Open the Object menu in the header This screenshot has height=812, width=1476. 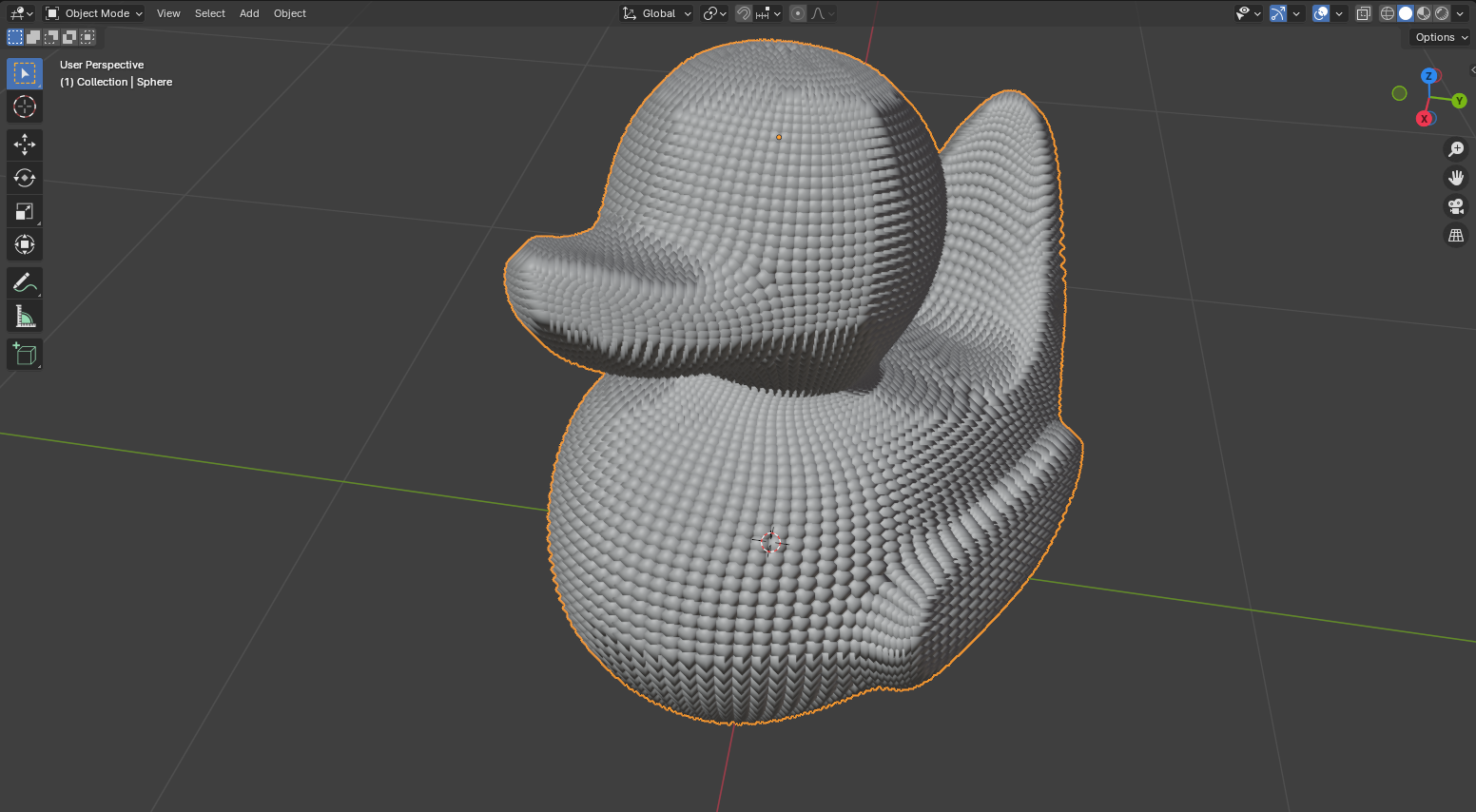(x=289, y=13)
